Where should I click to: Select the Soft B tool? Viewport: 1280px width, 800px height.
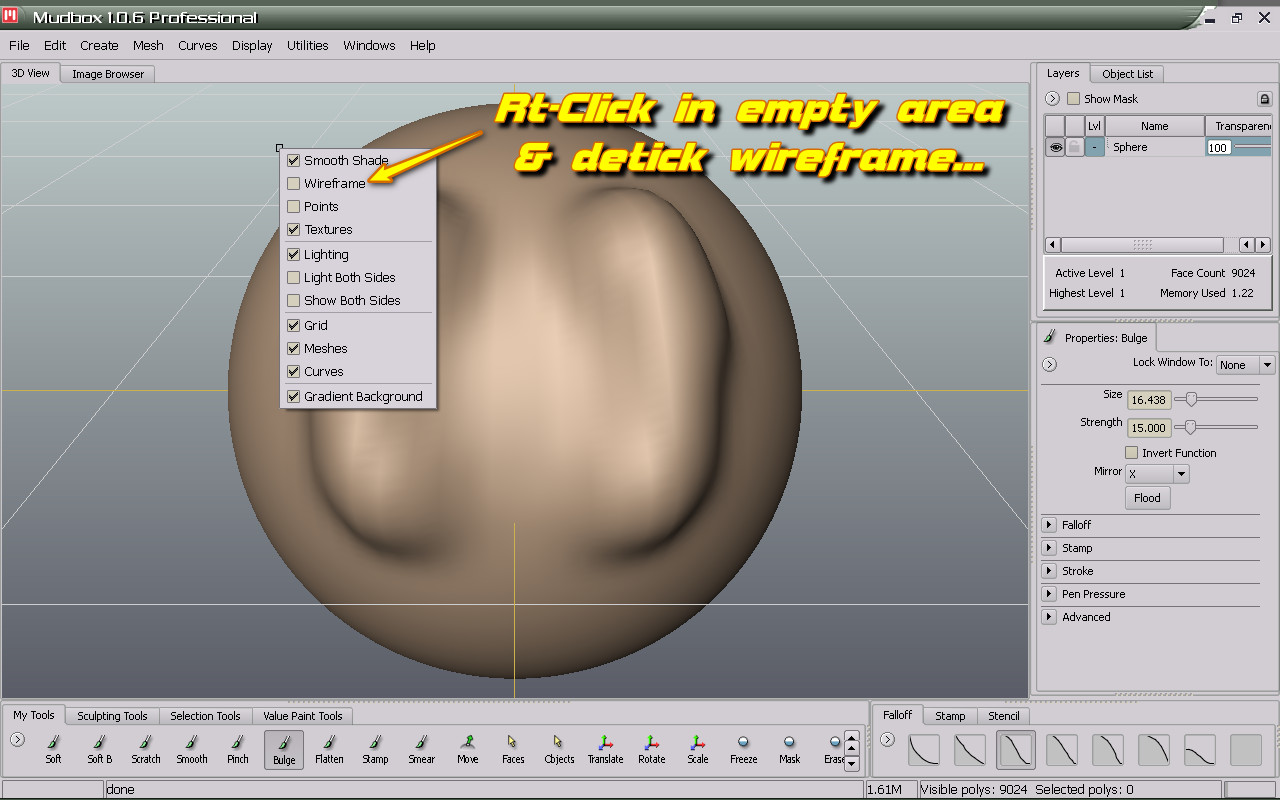click(x=100, y=749)
